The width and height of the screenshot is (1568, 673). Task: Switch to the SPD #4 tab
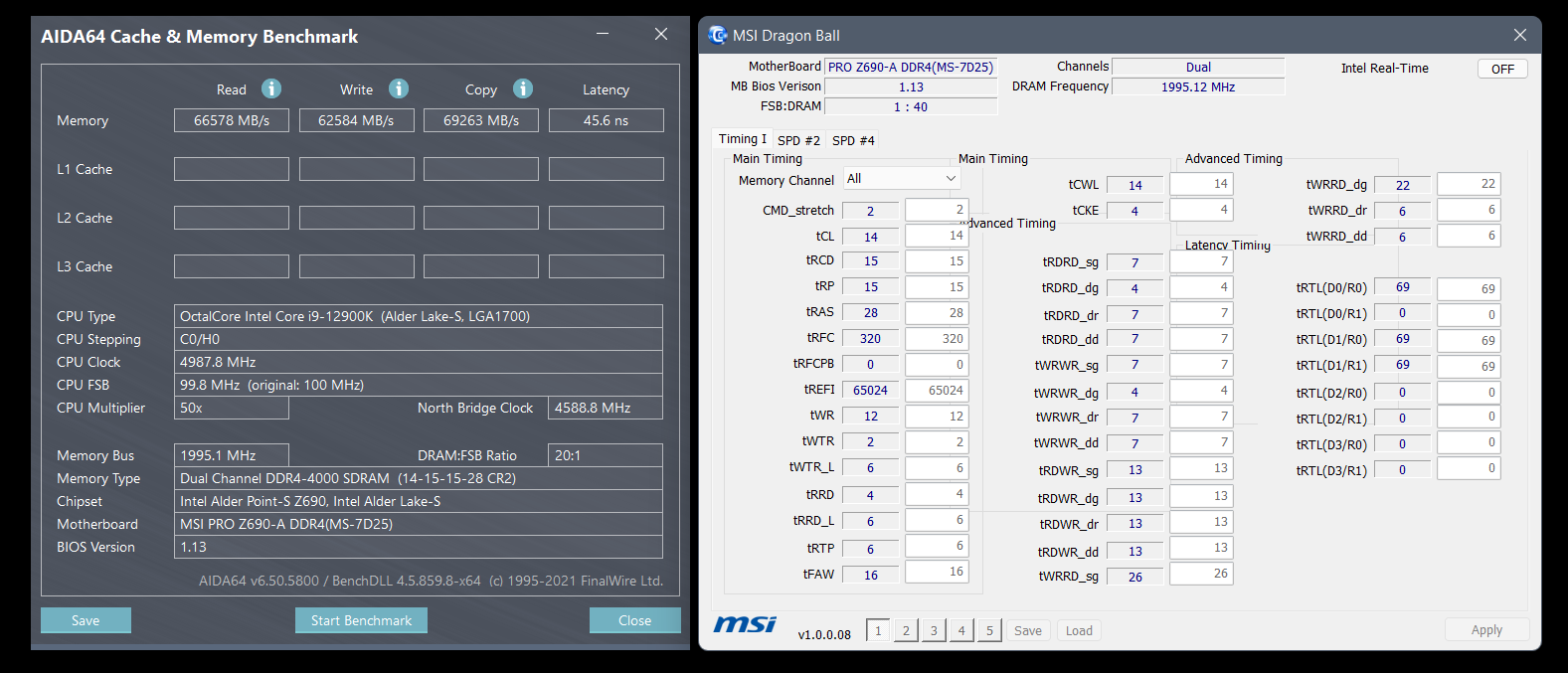853,140
